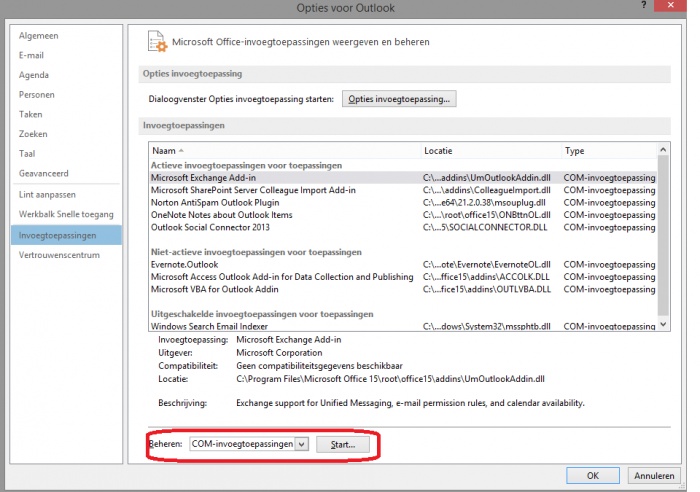Select Microsoft SharePoint Server Colleague Import Add-in
Viewport: 700px width, 492px height.
pyautogui.click(x=403, y=190)
